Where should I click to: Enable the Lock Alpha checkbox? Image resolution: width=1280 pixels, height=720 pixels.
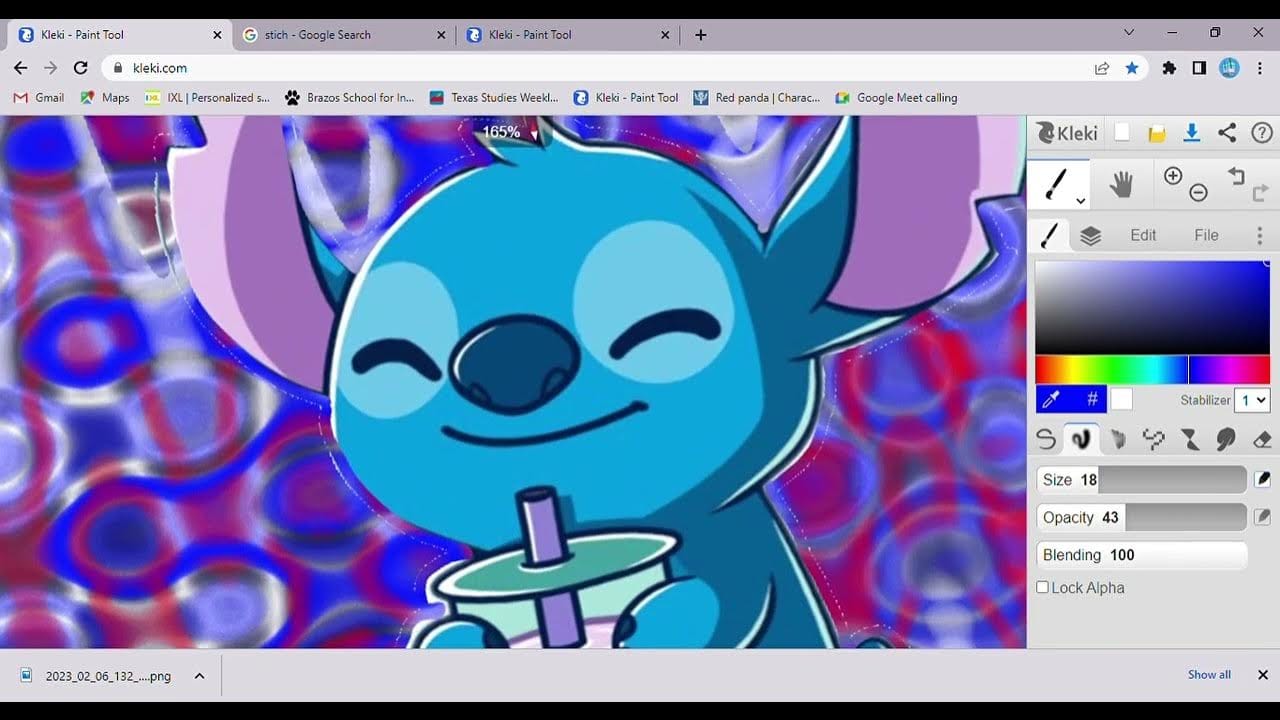tap(1043, 587)
